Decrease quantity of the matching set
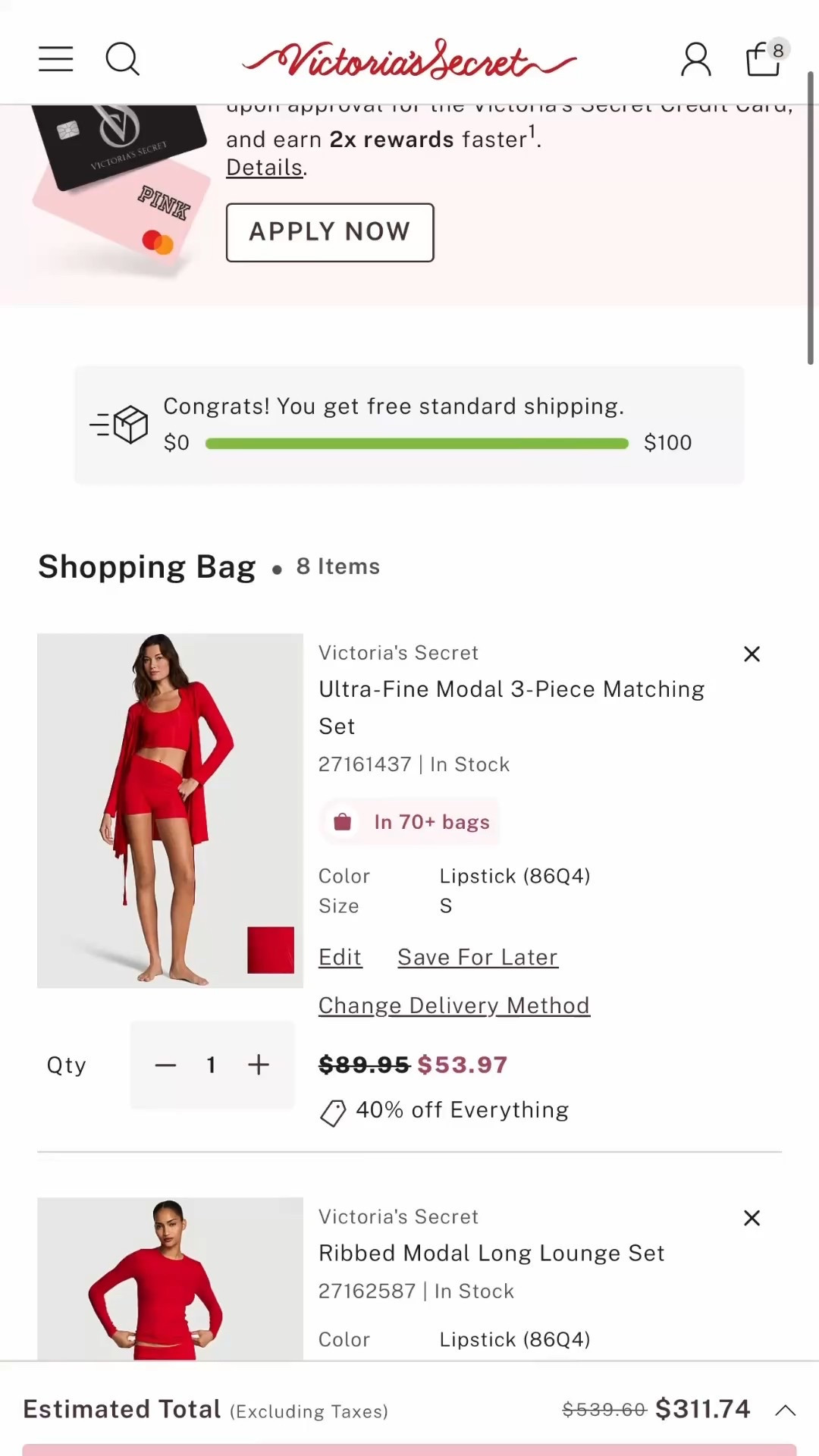 point(165,1065)
